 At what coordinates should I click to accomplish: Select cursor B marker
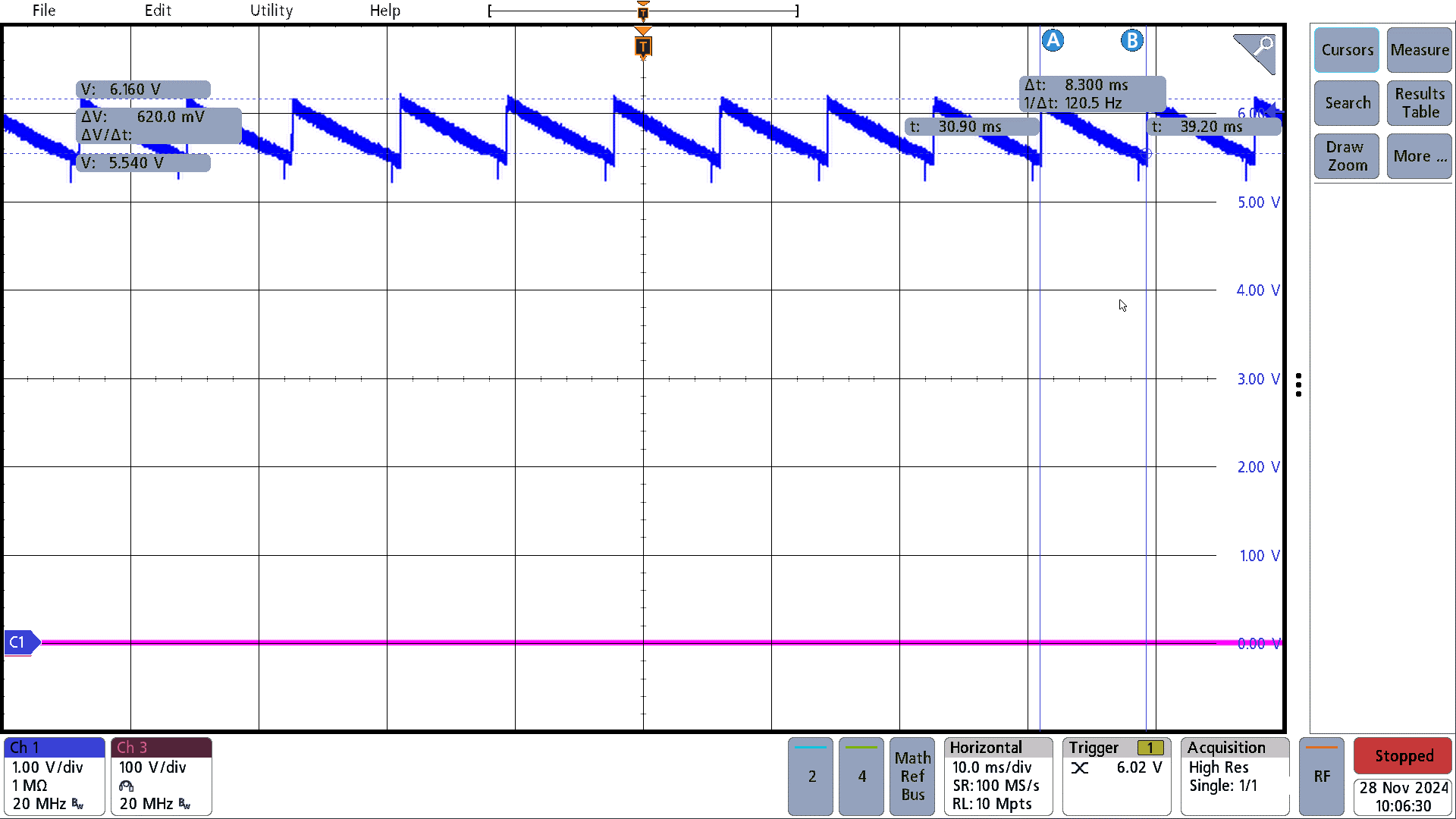pyautogui.click(x=1132, y=40)
